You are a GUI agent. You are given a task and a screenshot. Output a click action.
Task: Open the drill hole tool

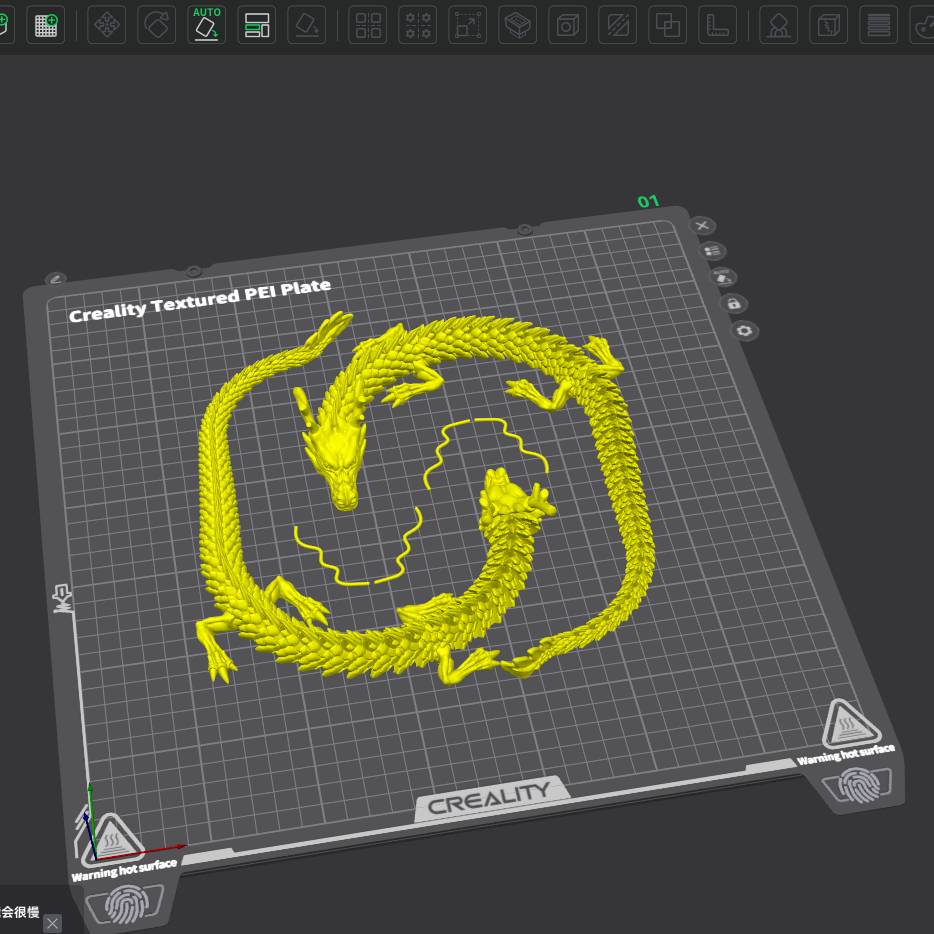tap(568, 25)
